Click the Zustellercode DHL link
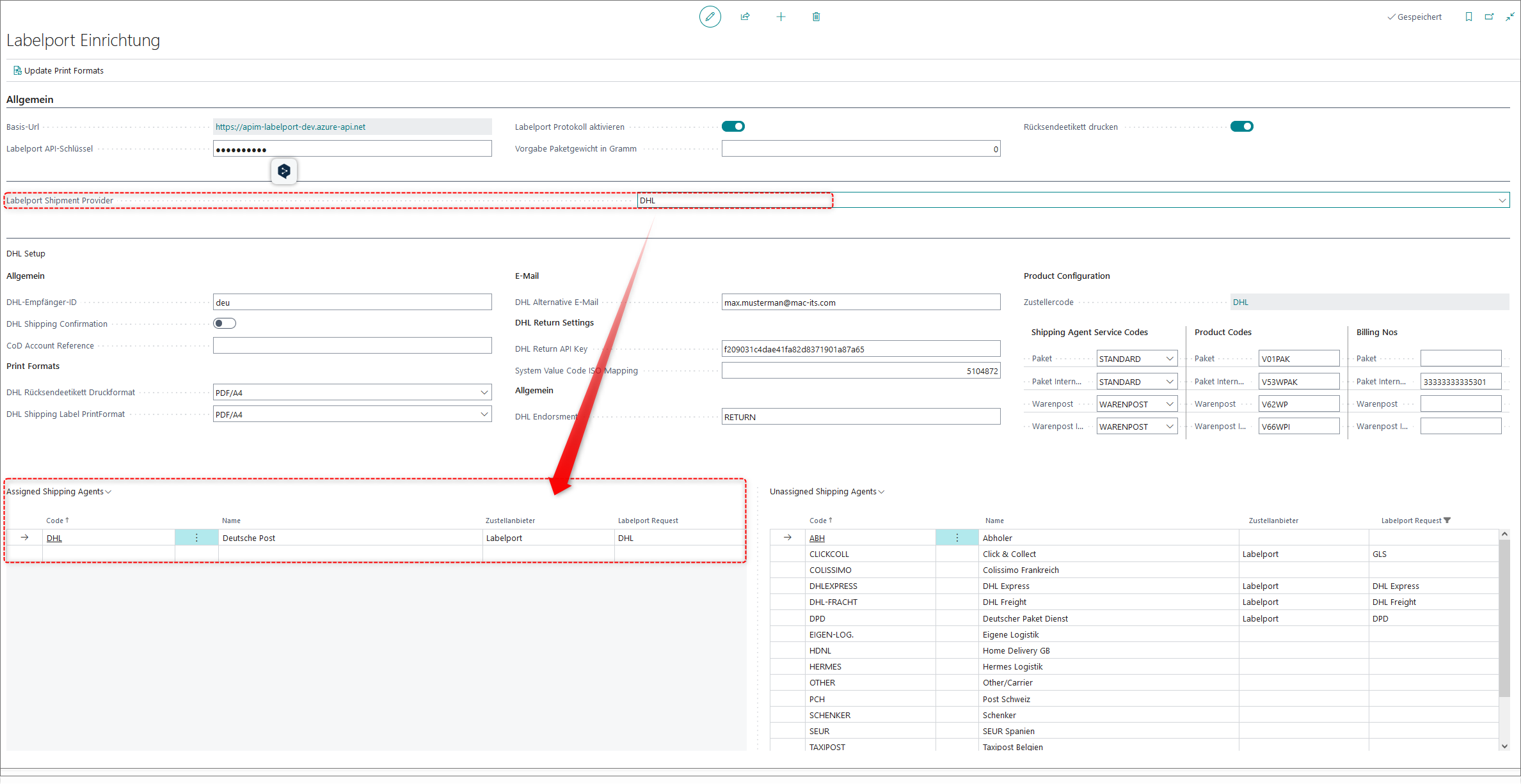 (x=1241, y=302)
